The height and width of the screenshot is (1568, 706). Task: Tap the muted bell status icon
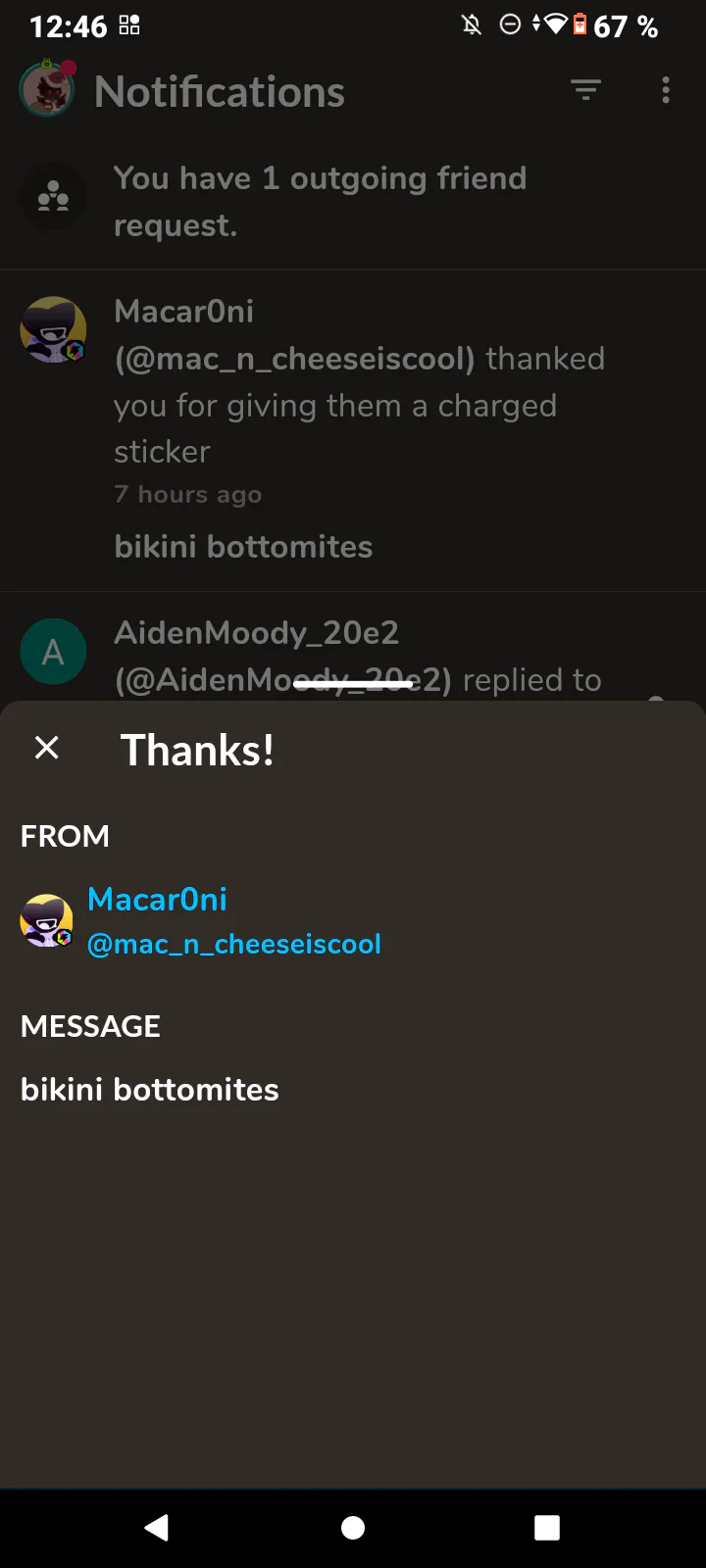[472, 24]
